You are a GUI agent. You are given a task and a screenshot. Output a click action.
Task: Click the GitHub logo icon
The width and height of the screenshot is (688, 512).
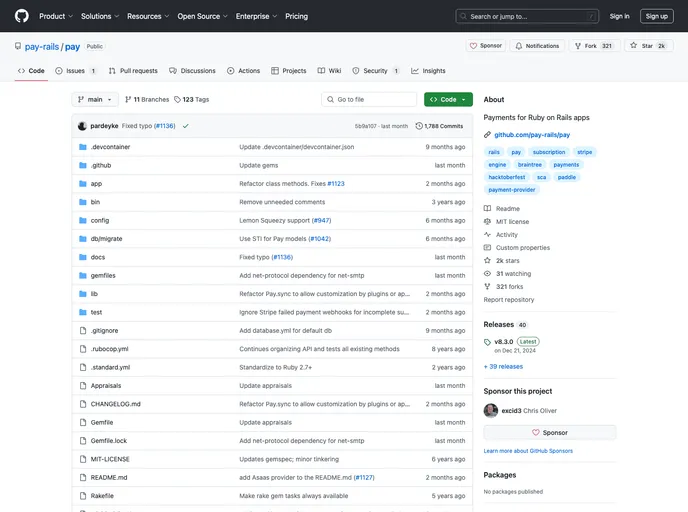(22, 16)
